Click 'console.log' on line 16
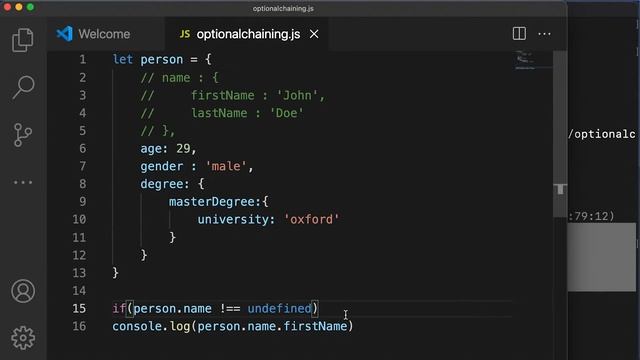 point(151,327)
